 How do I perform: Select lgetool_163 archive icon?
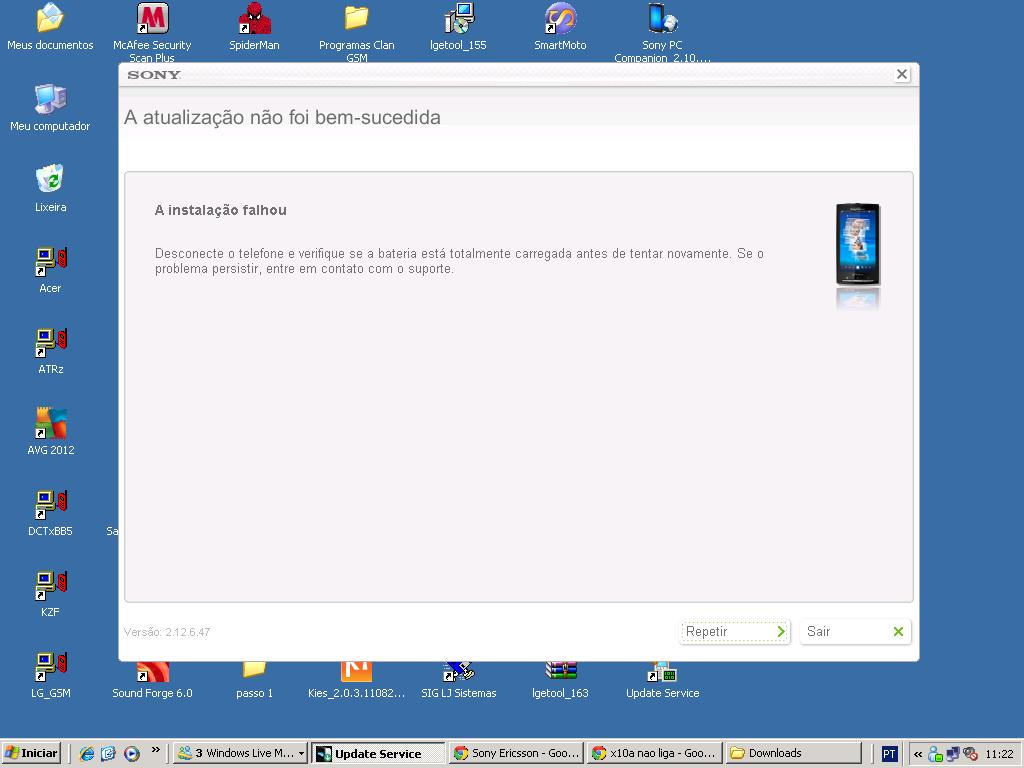tap(560, 680)
